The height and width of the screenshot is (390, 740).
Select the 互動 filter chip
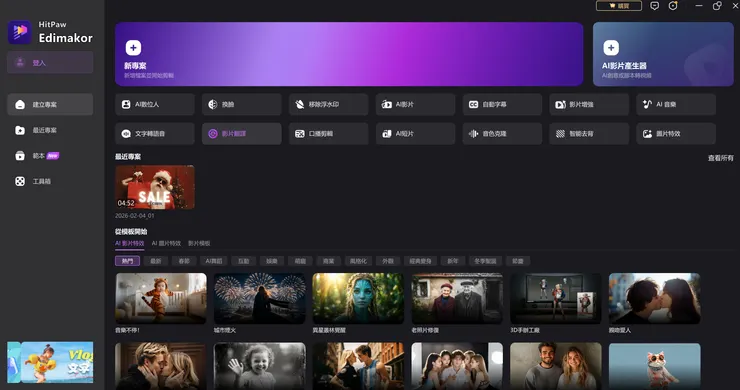tap(244, 261)
